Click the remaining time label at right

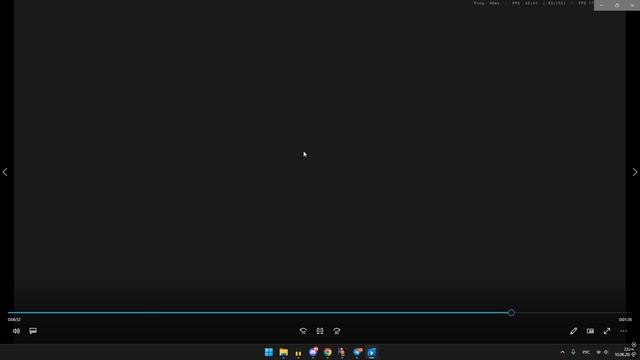point(625,320)
